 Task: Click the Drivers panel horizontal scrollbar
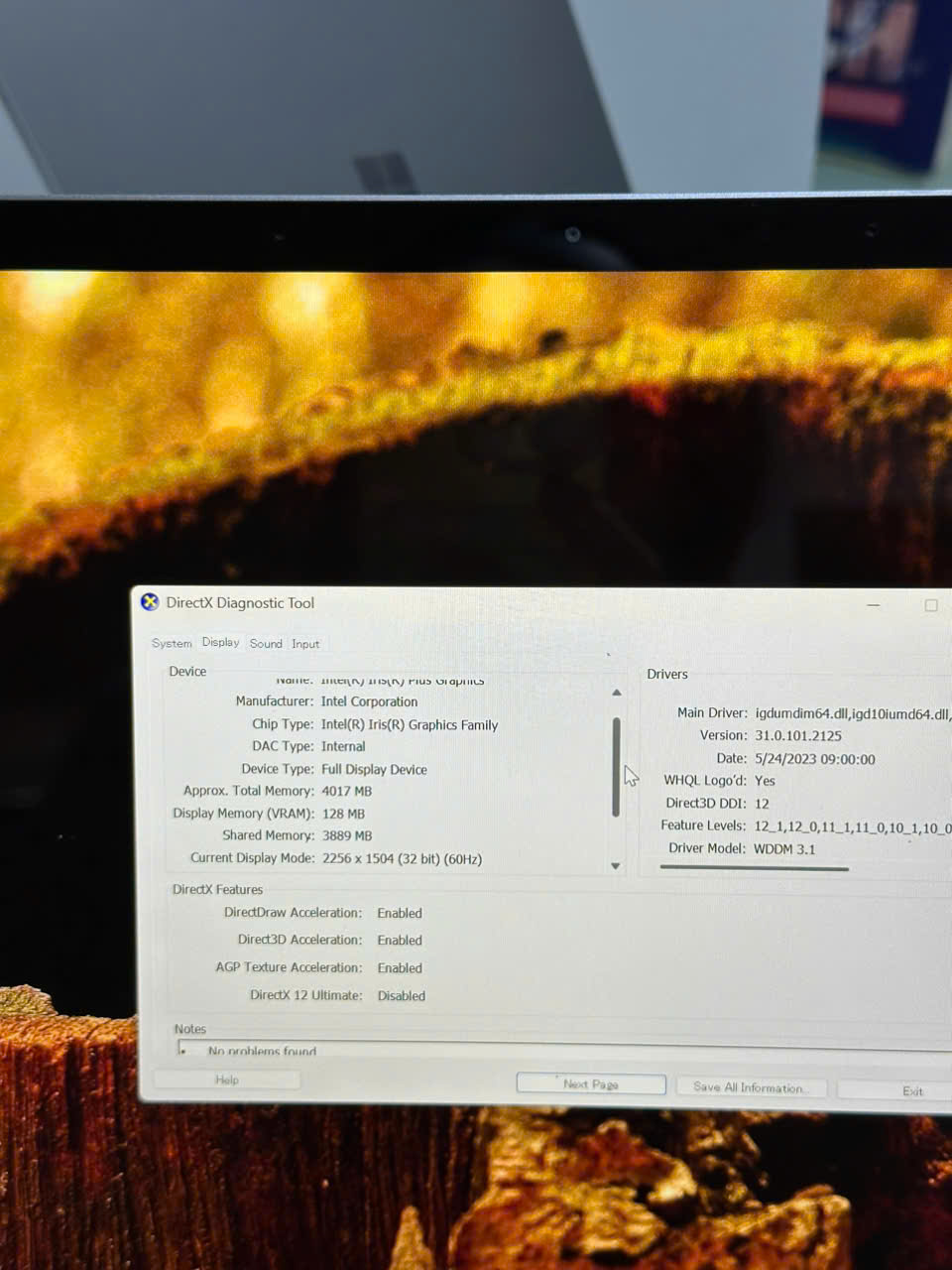754,868
